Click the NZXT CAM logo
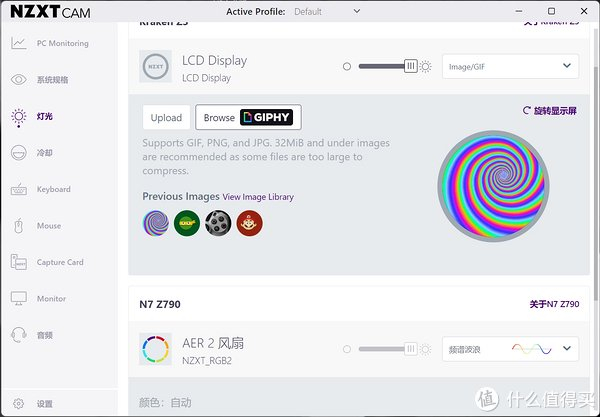 point(51,12)
